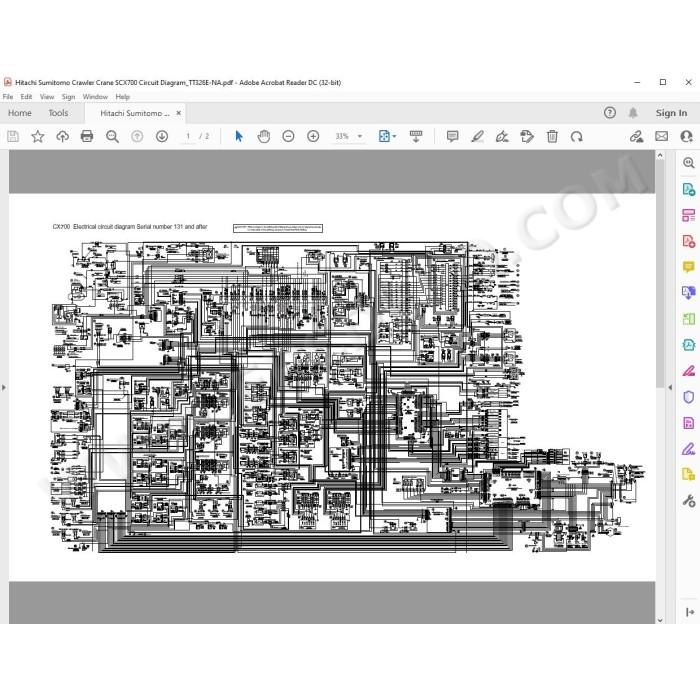Click the scrolling mode keyboard icon
This screenshot has width=700, height=700.
tap(416, 136)
